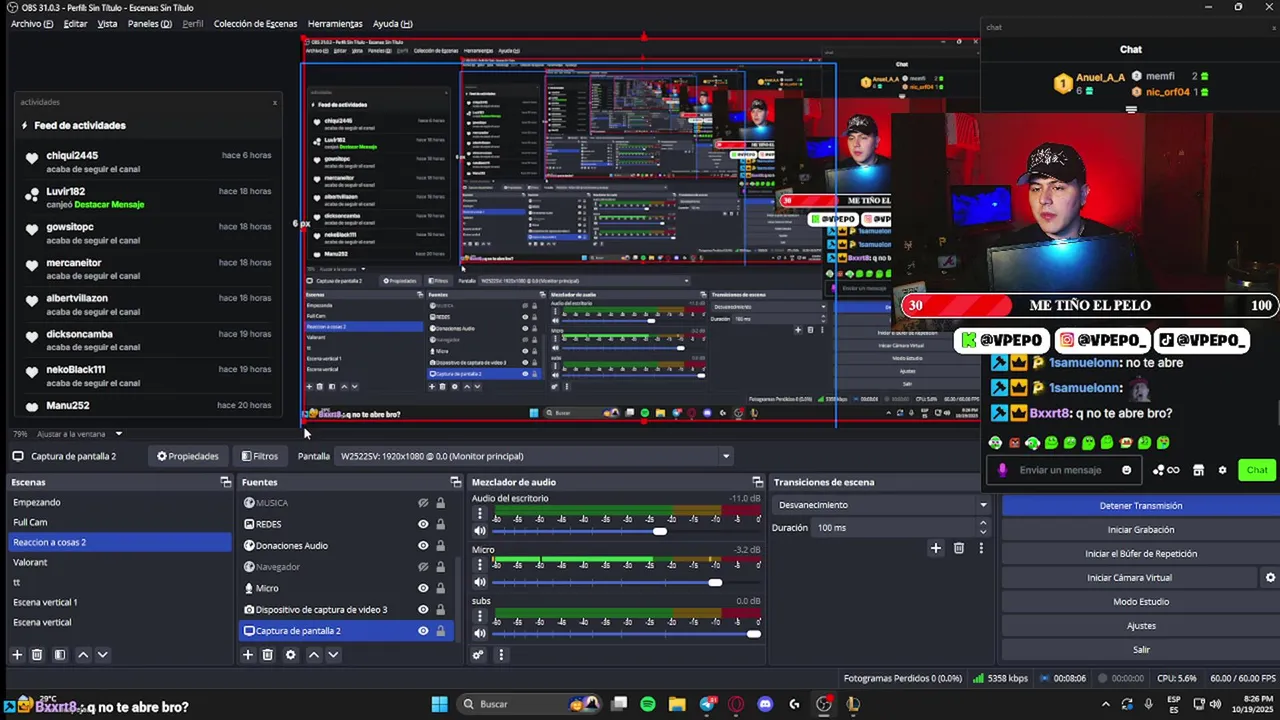Screen dimensions: 1280x720
Task: Move the selected scene up
Action: 83,655
